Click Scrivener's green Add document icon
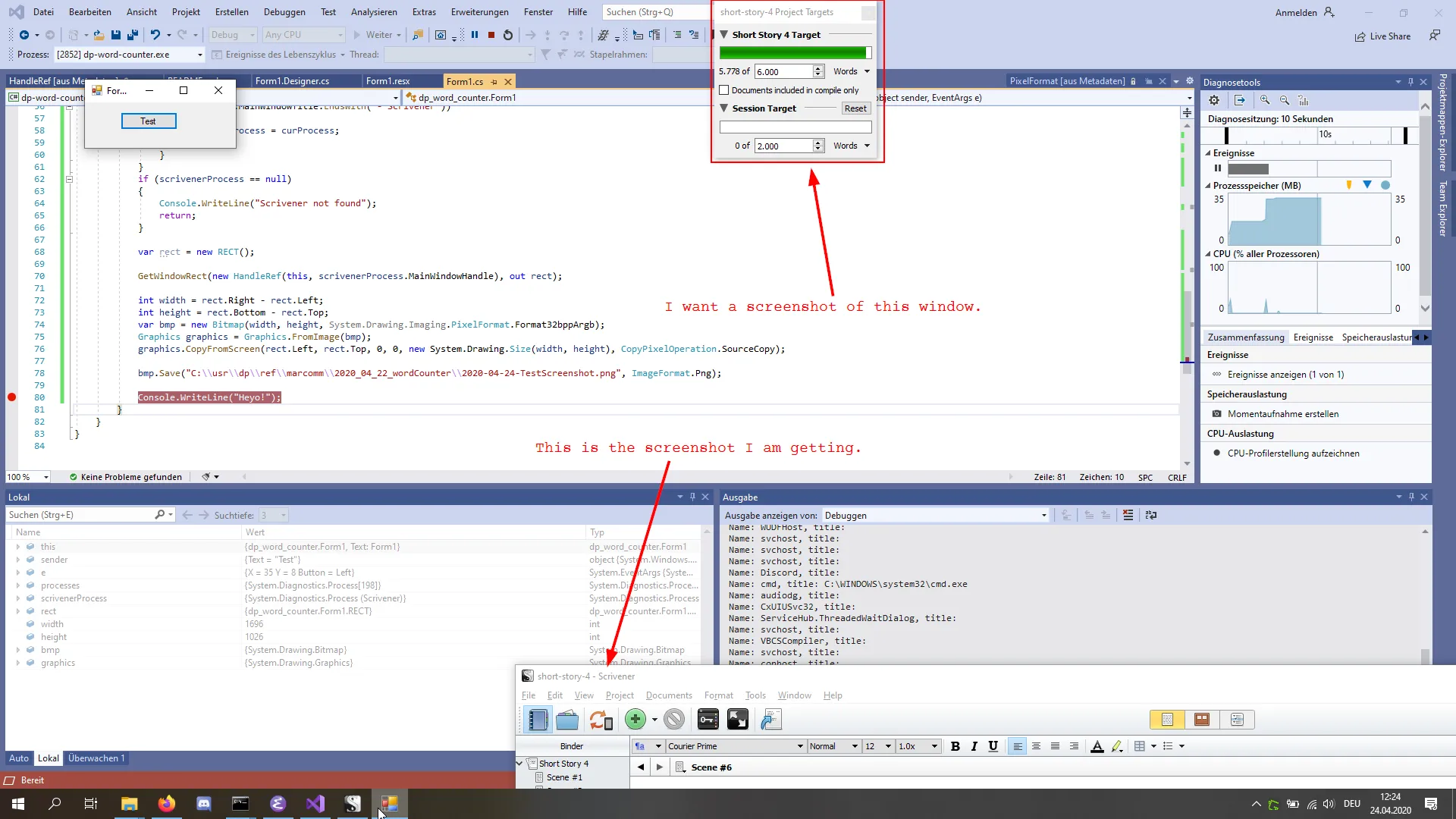 pyautogui.click(x=635, y=719)
